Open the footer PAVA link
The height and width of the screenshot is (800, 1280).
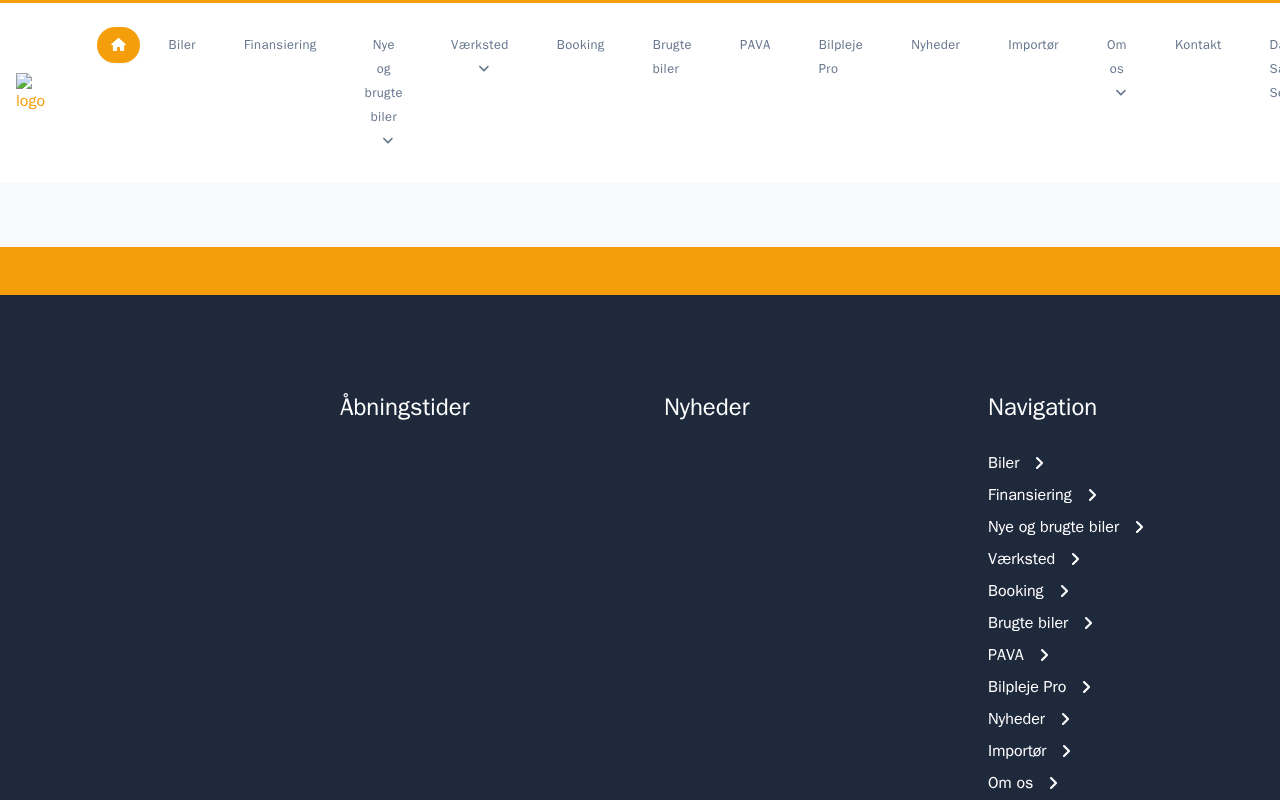pyautogui.click(x=1006, y=655)
